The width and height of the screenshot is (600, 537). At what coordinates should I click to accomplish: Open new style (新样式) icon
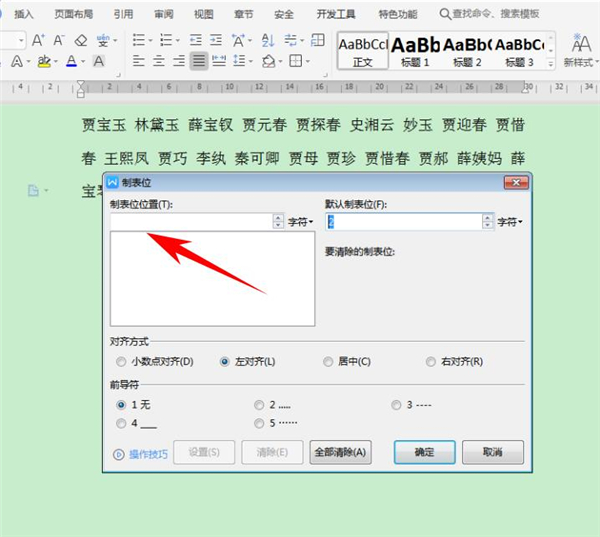581,51
